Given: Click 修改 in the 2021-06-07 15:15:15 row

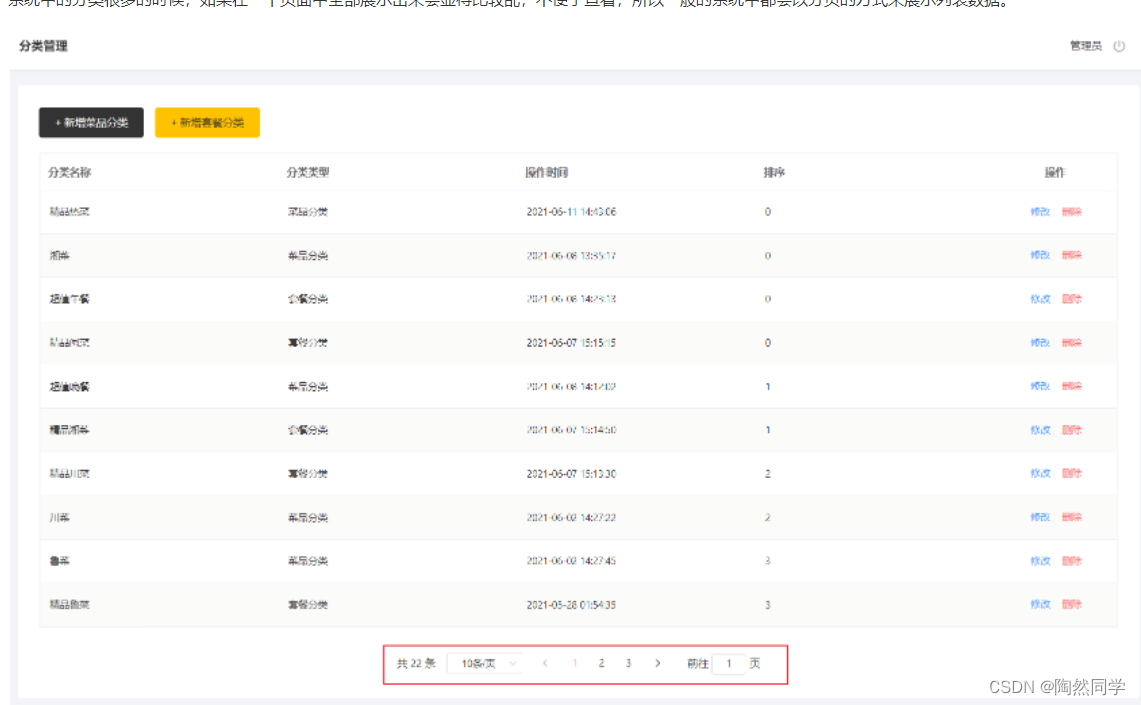Looking at the screenshot, I should [x=1040, y=343].
